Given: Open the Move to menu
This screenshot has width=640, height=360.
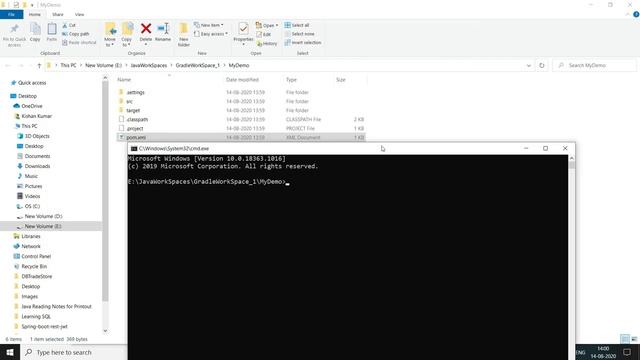Looking at the screenshot, I should click(x=110, y=34).
